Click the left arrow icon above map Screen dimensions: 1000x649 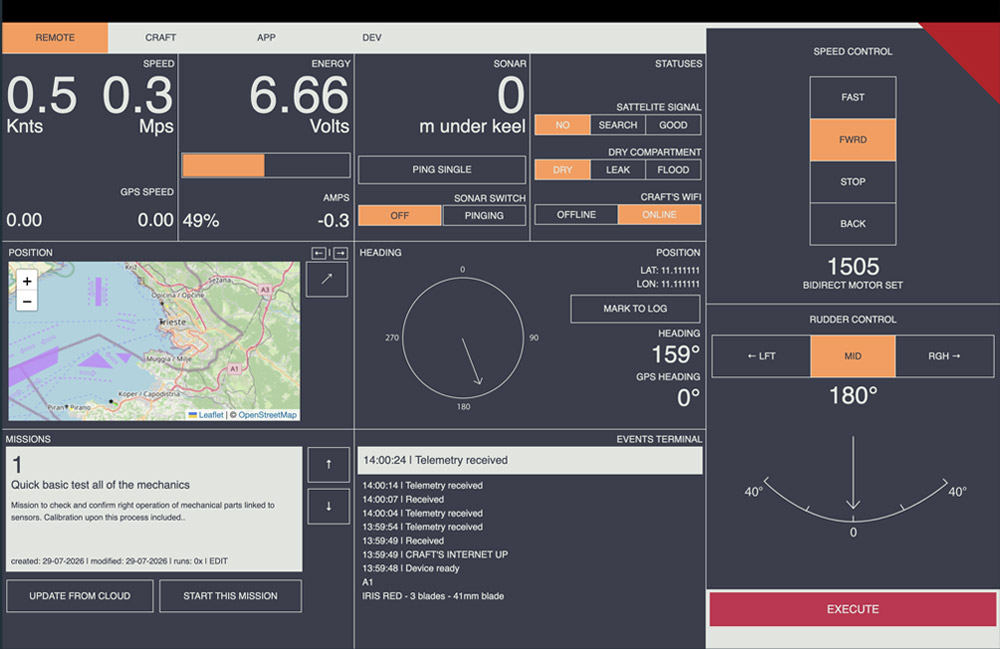(319, 253)
